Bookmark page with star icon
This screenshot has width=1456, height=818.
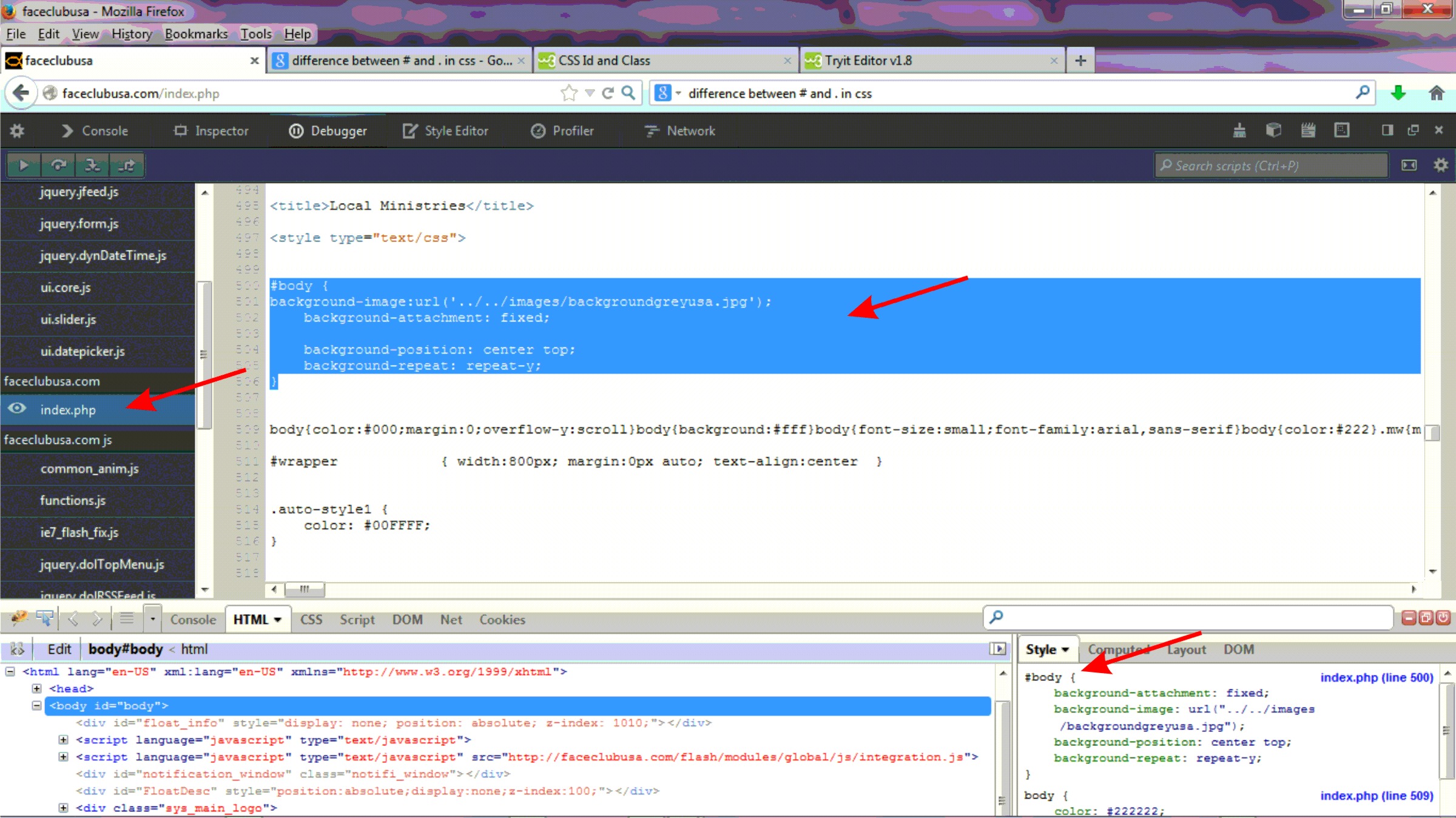click(x=568, y=93)
